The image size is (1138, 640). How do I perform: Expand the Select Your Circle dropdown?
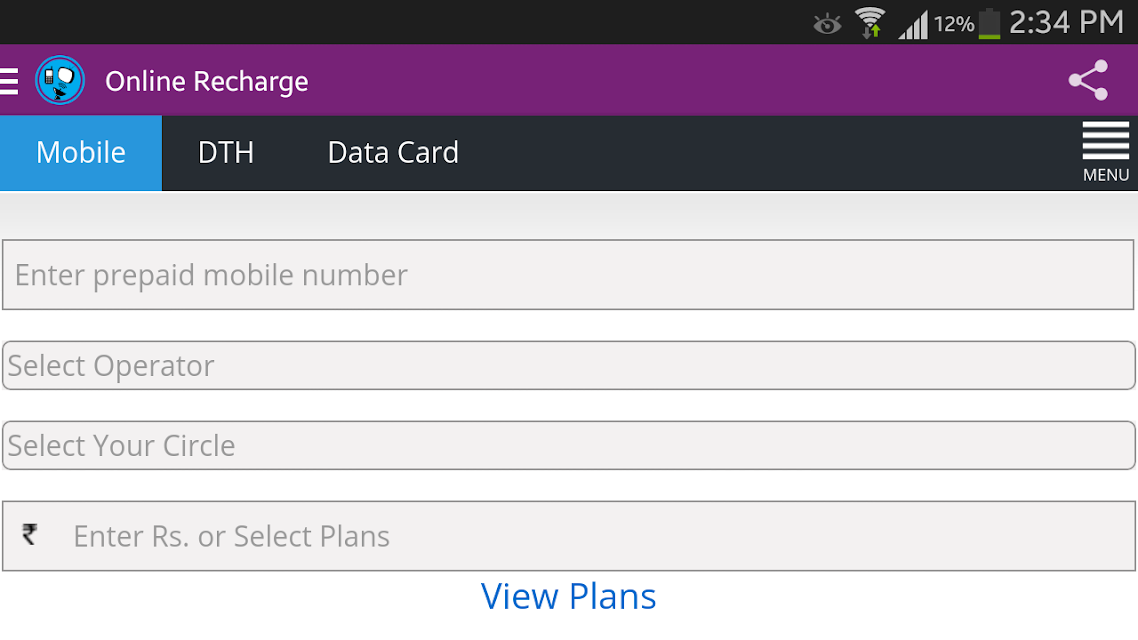[569, 446]
